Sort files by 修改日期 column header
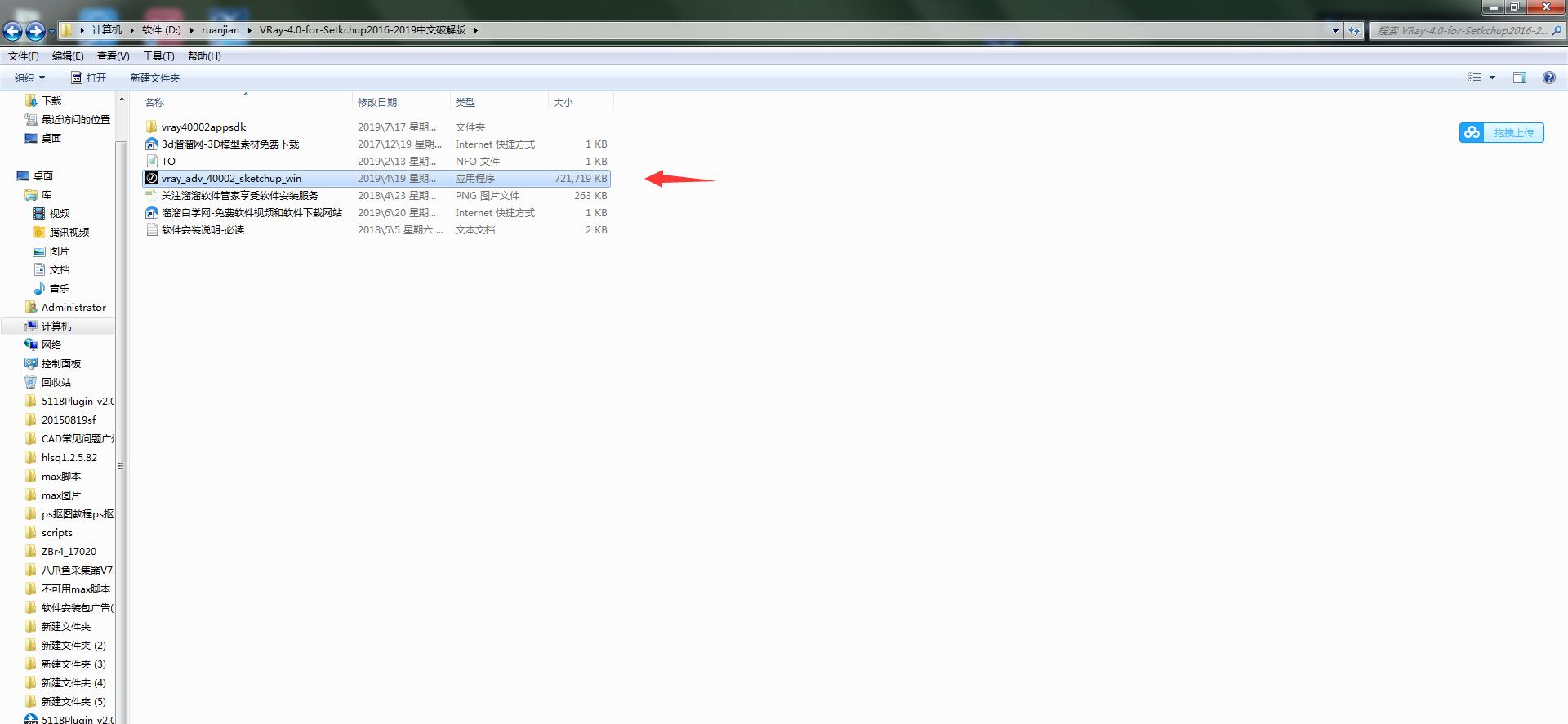Screen dimensions: 1568x724 [377, 103]
